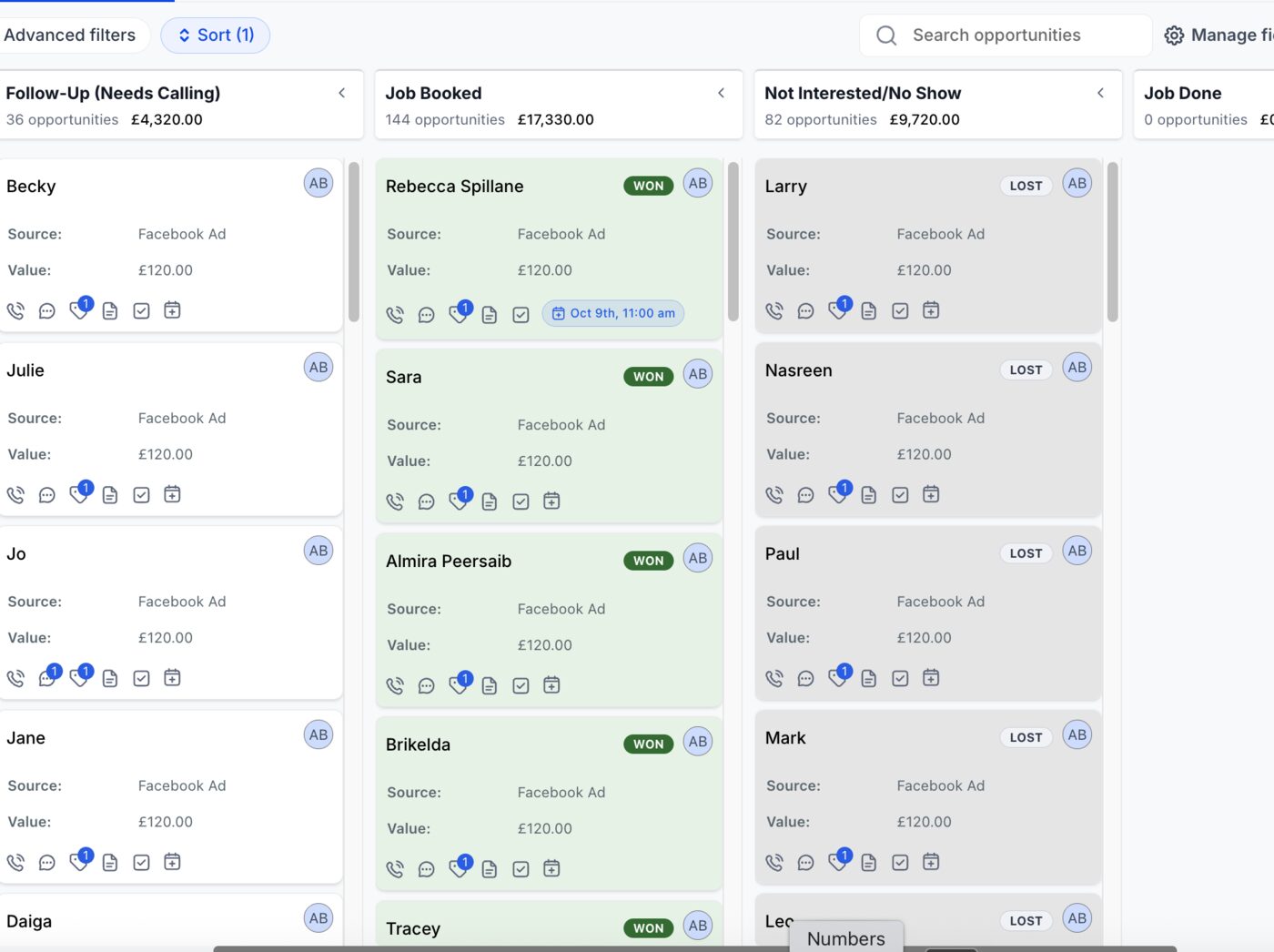Image resolution: width=1274 pixels, height=952 pixels.
Task: Open the Oct 9th, 11:00 am appointment chip
Action: point(613,313)
